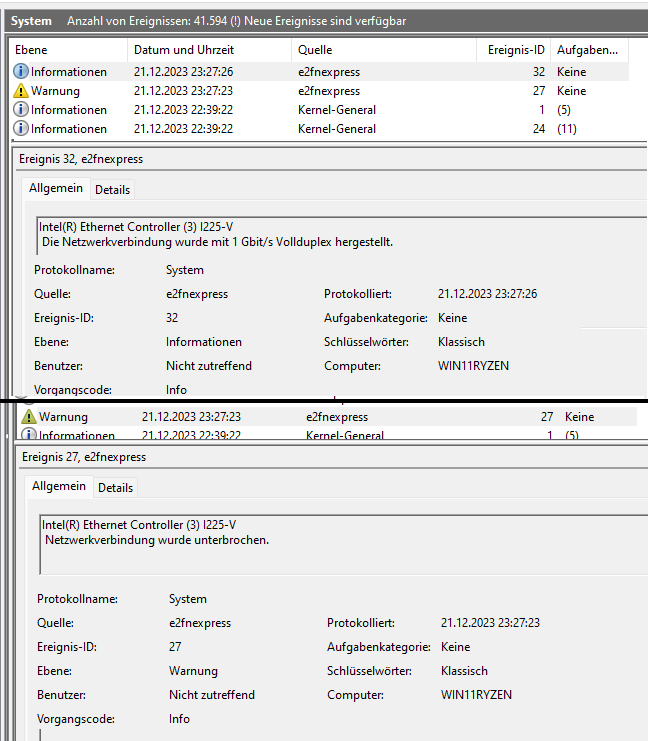Screen dimensions: 648x741
Task: Click 'Nicht zutreffend' Benutzer value in Ereignis 32 pane
Action: 209,366
